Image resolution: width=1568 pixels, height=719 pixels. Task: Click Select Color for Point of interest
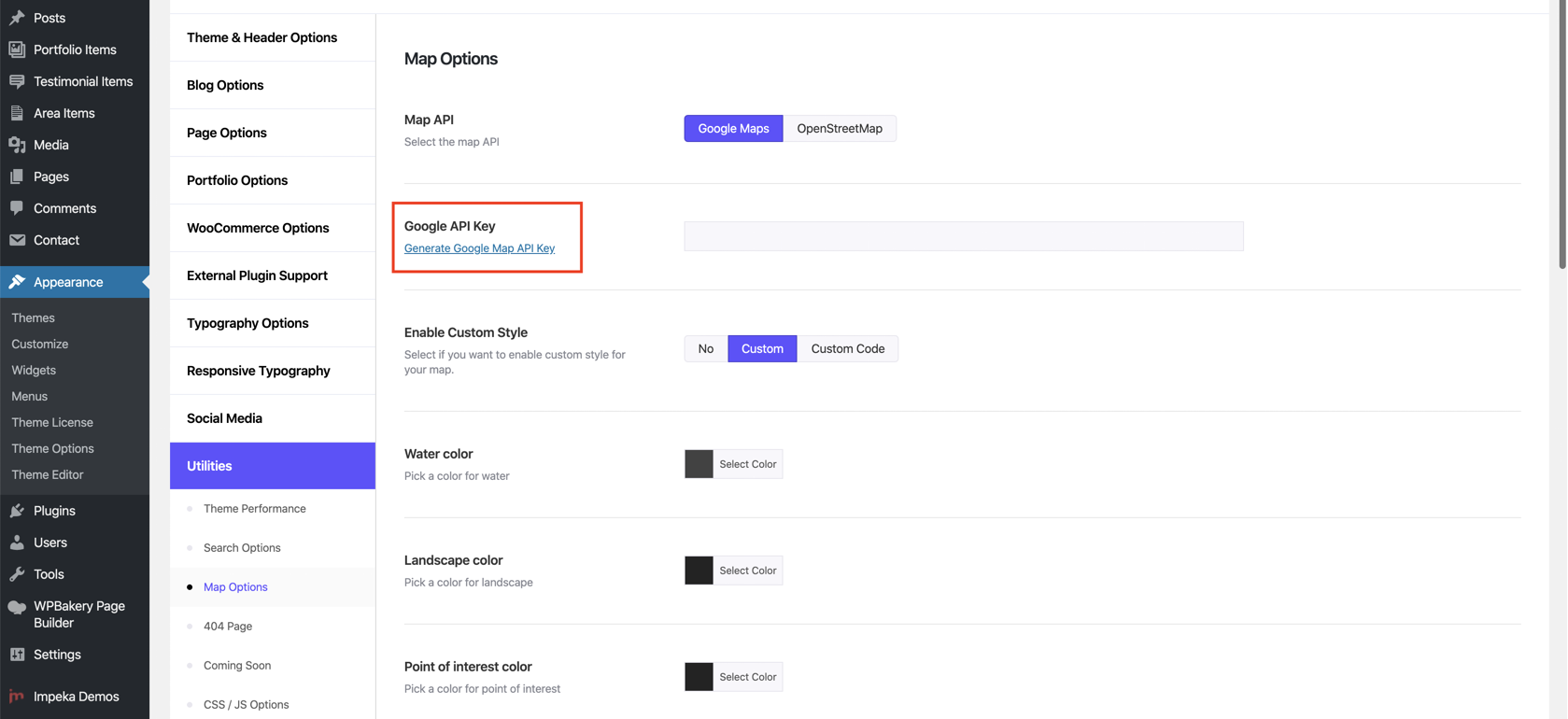point(748,677)
